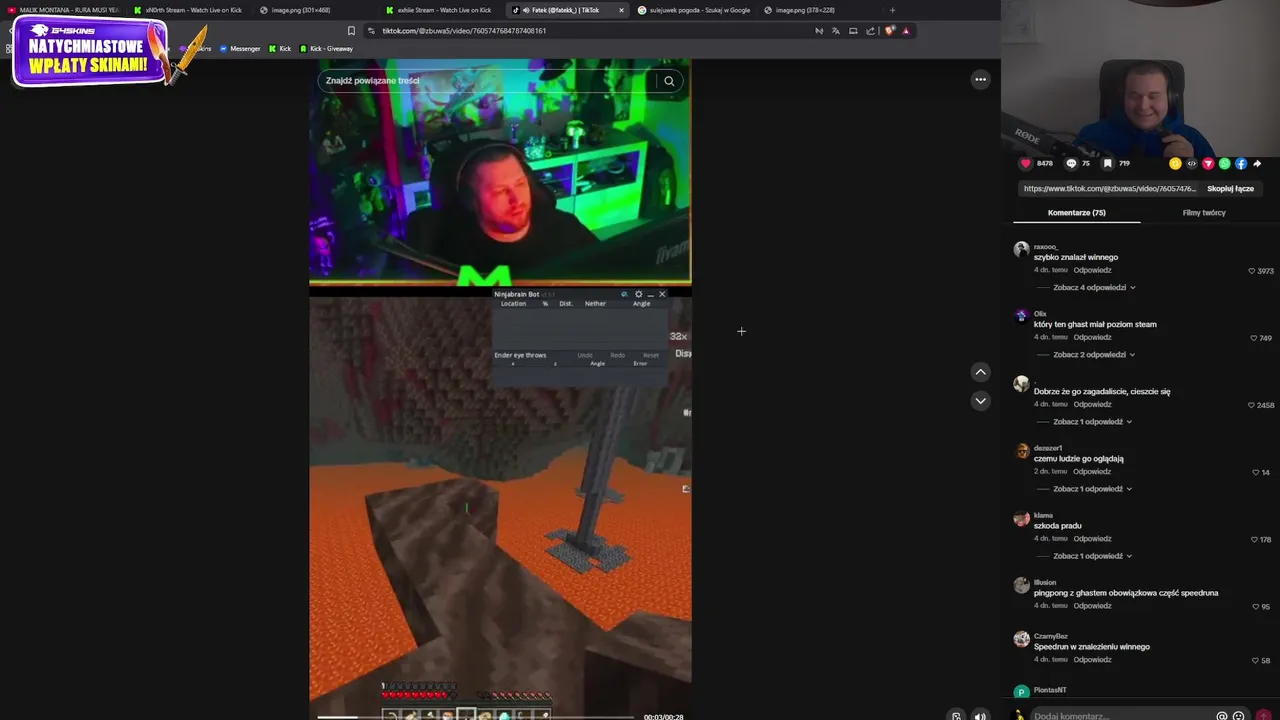
Task: Open Kick - Giveaway bookmark
Action: point(326,48)
